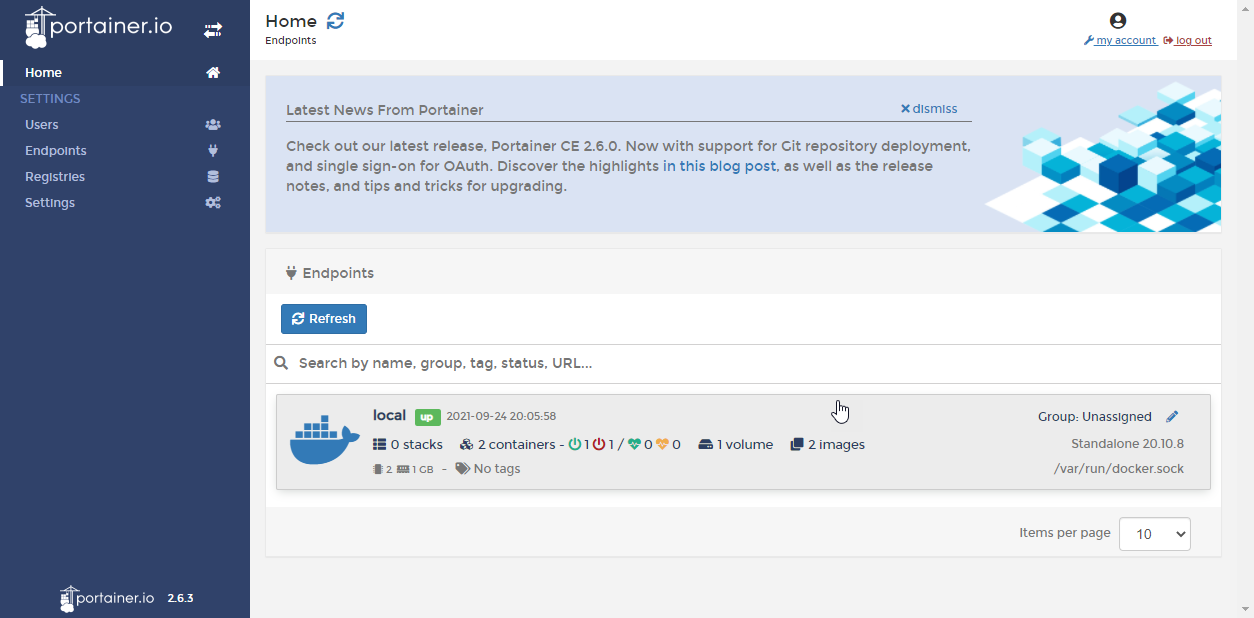Toggle the sidebar with the arrows icon
Screen dimensions: 1254x618
(x=213, y=31)
